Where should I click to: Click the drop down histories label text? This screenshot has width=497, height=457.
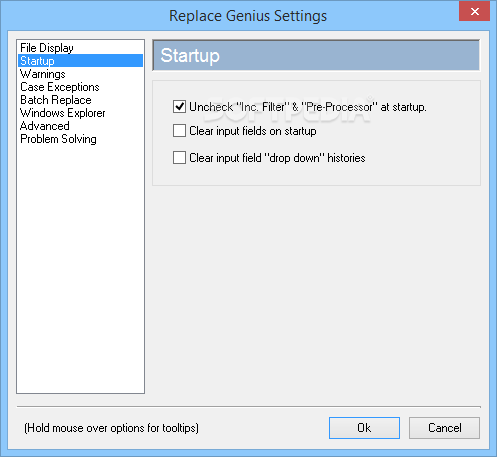(277, 158)
